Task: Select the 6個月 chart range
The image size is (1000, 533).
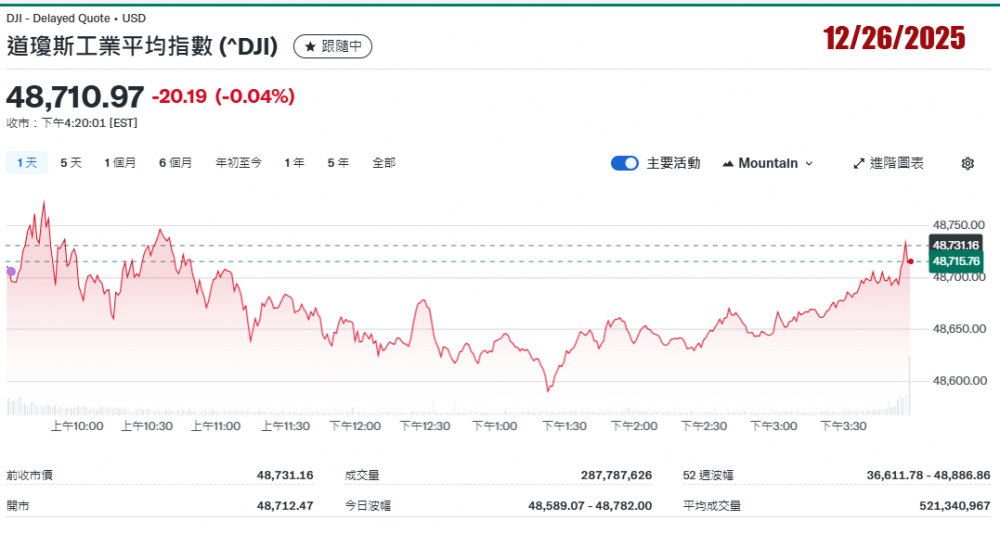Action: click(175, 162)
